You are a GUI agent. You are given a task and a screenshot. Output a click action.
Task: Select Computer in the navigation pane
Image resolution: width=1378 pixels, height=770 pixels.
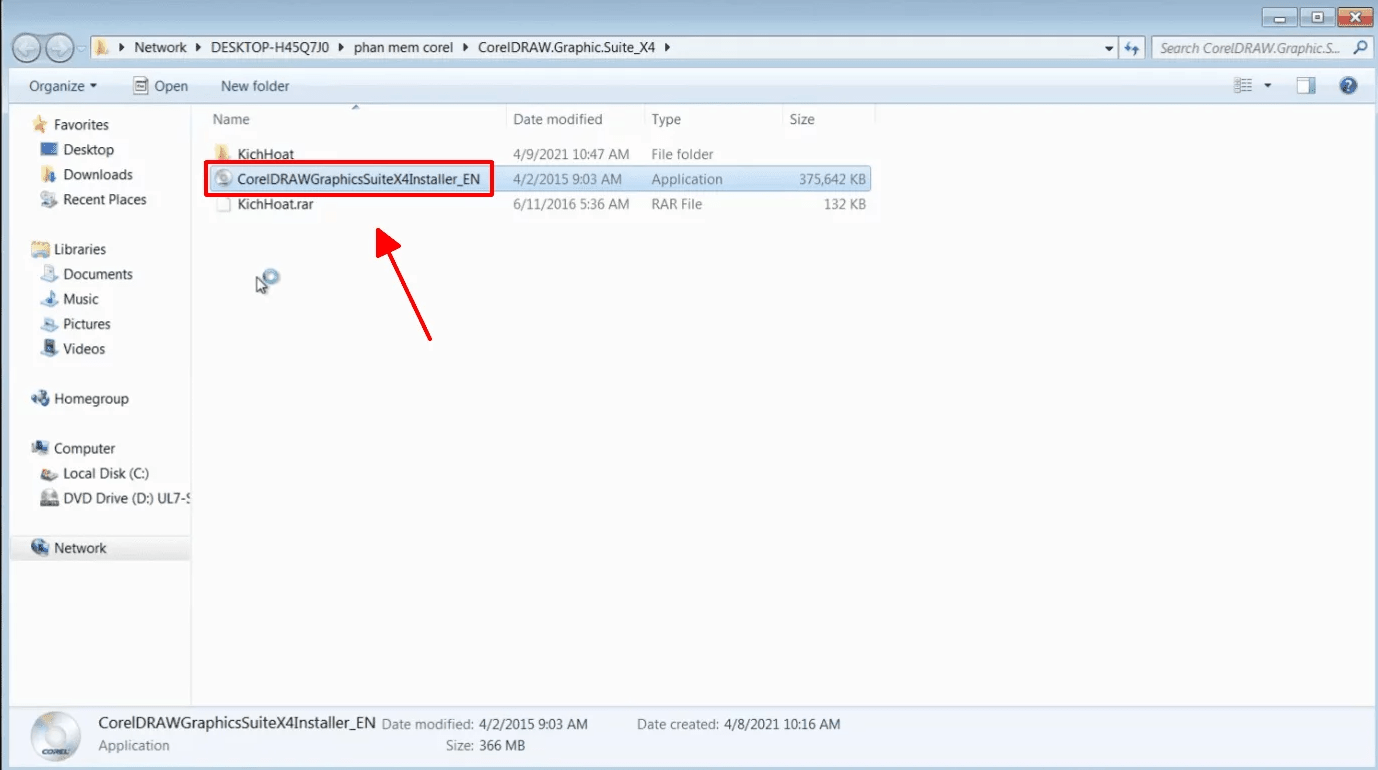[84, 448]
